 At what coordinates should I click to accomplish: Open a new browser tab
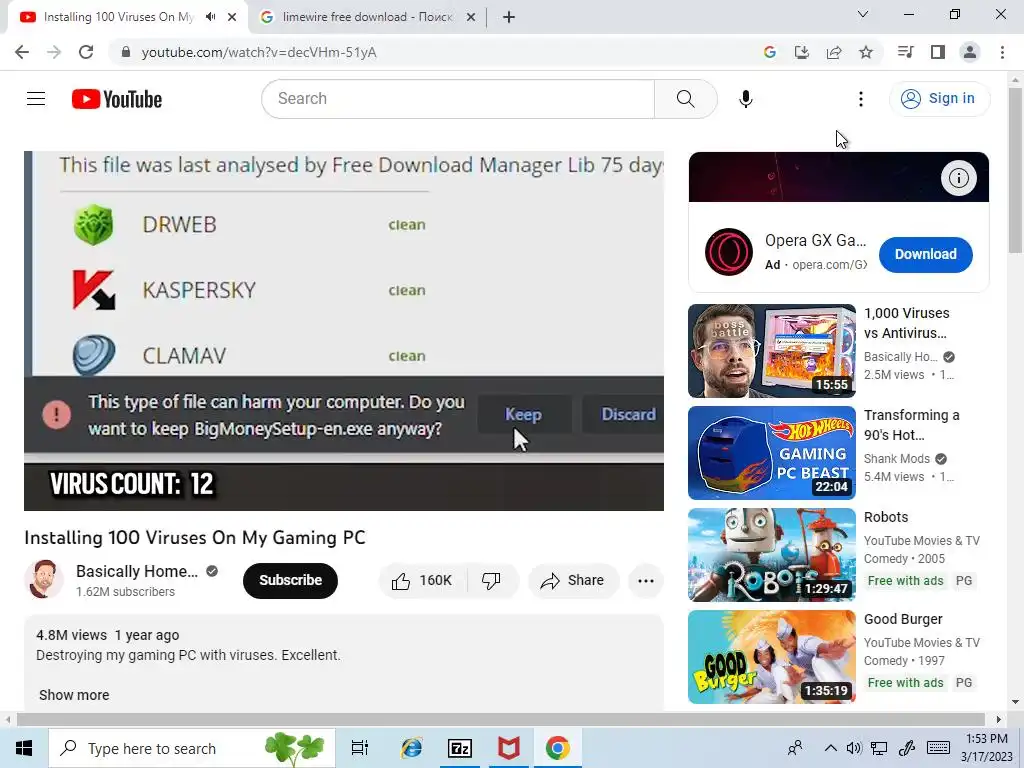point(509,18)
